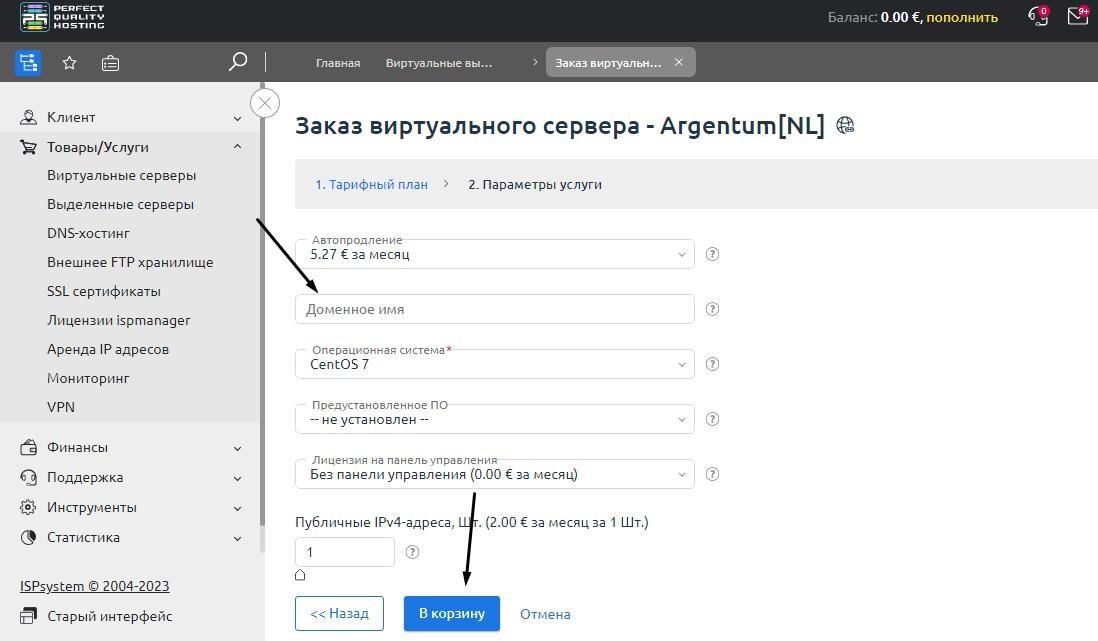Screen dimensions: 1098x641
Task: Open the Операционная система dropdown
Action: tap(494, 364)
